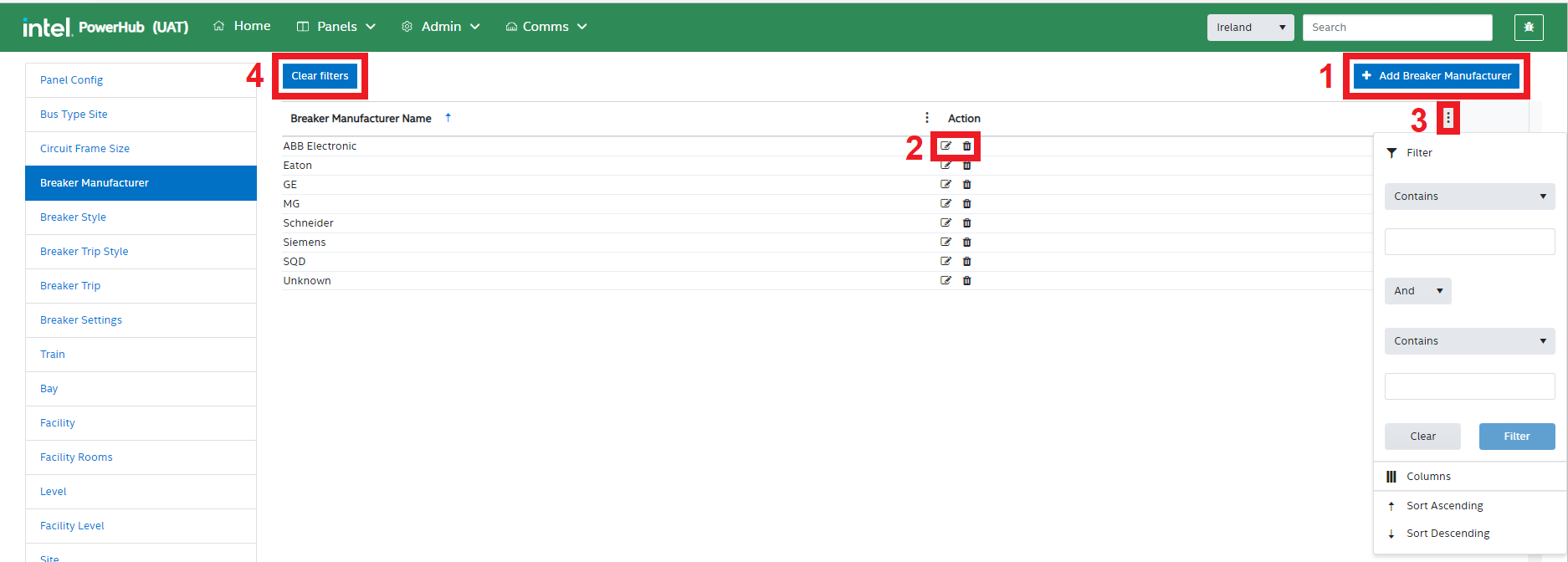Screen dimensions: 1568x562
Task: Expand the first Contains operator dropdown
Action: pos(1468,197)
